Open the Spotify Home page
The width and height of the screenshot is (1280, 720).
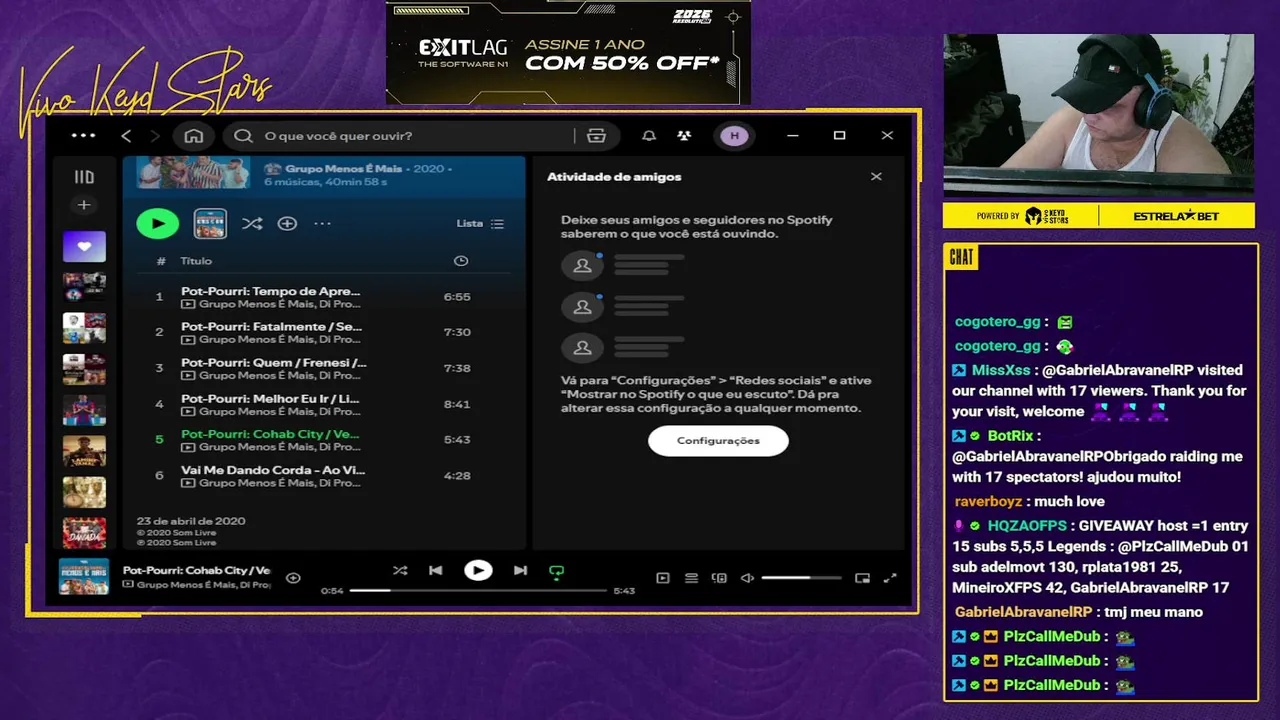coord(194,136)
